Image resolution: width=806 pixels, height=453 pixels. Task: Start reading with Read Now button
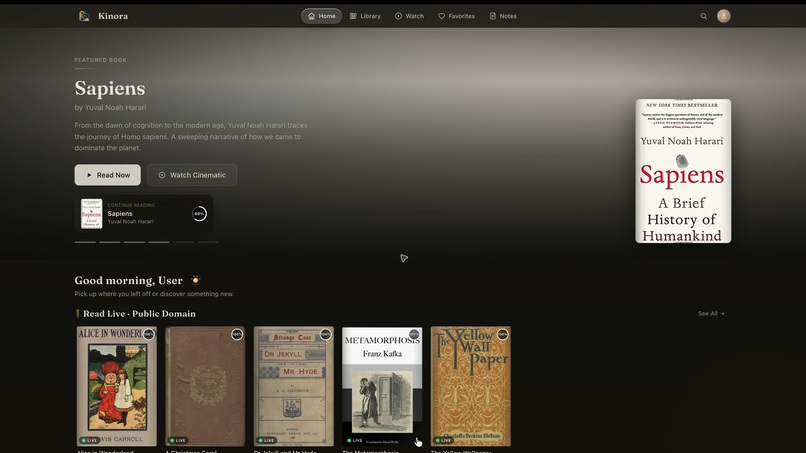[x=107, y=175]
